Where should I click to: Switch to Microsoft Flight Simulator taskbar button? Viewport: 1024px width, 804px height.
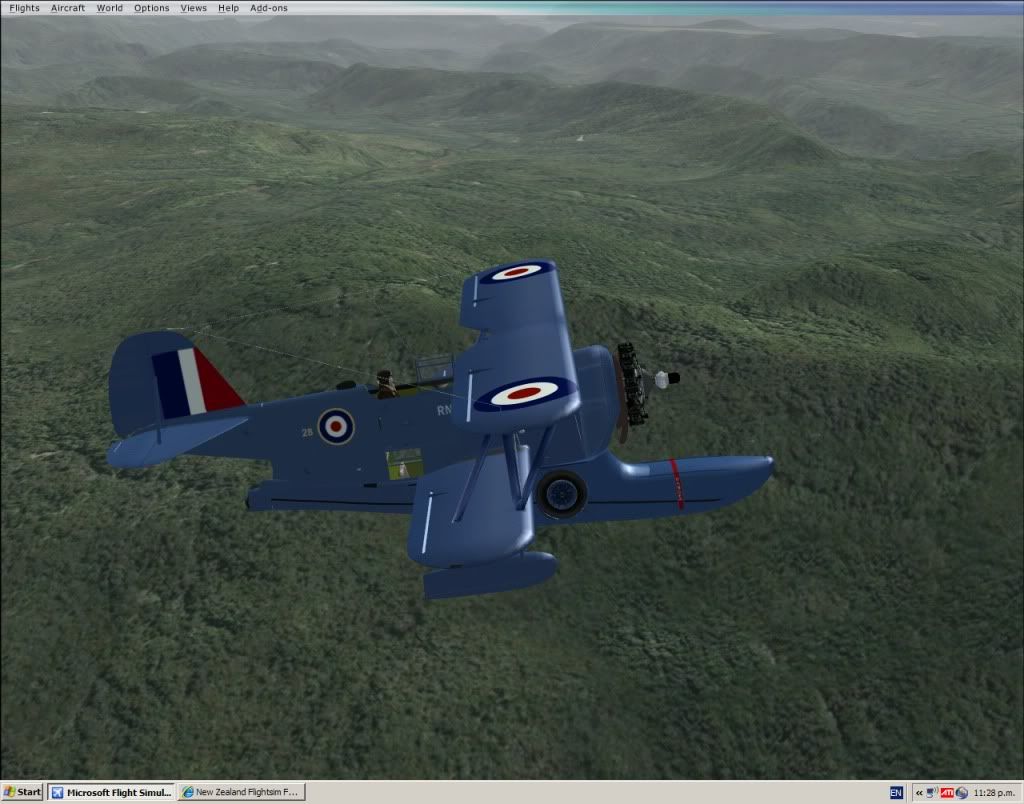coord(111,792)
